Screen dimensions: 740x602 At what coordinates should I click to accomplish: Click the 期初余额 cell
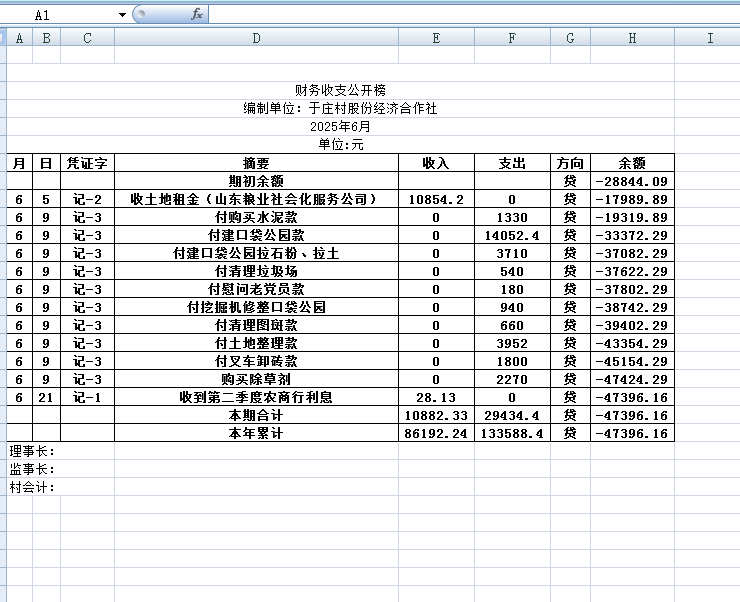[x=256, y=181]
